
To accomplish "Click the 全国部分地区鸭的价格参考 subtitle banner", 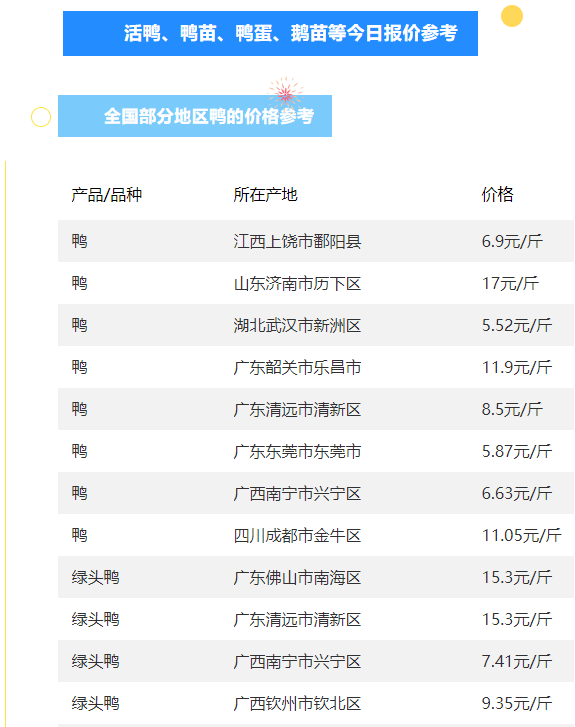I will pos(195,116).
